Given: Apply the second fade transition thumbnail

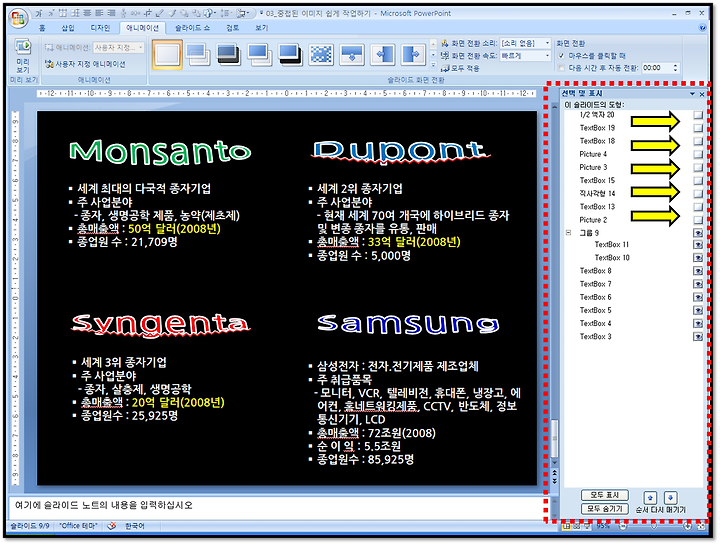Looking at the screenshot, I should click(198, 55).
